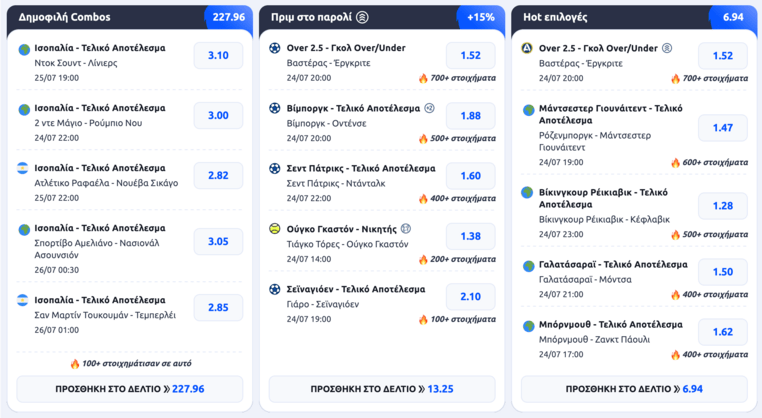762x418 pixels.
Task: Click the flame icon above Δημοφιλή Combos add button
Action: (75, 364)
